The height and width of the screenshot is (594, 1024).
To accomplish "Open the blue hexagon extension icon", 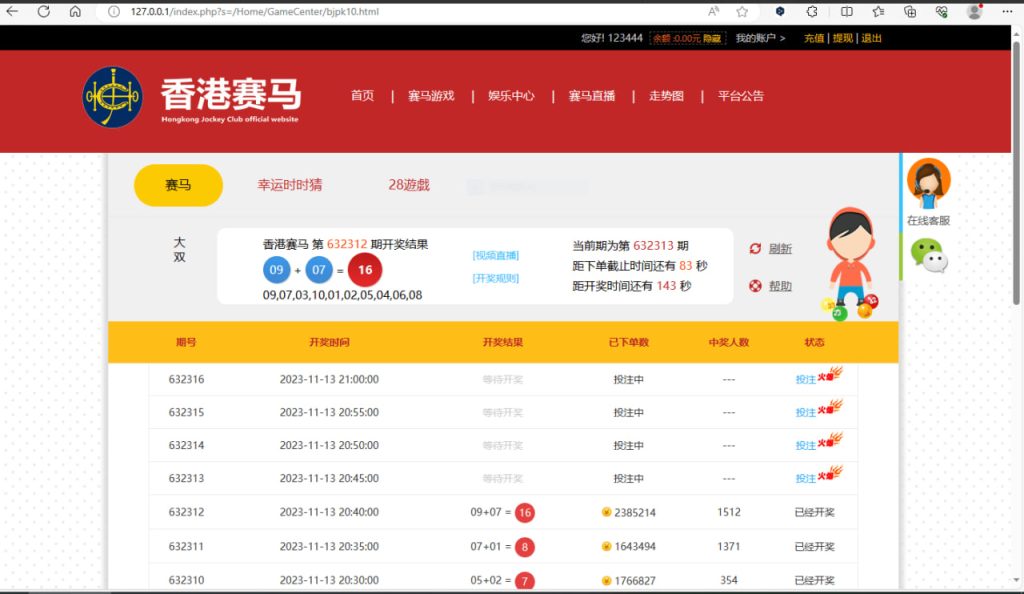I will 780,11.
